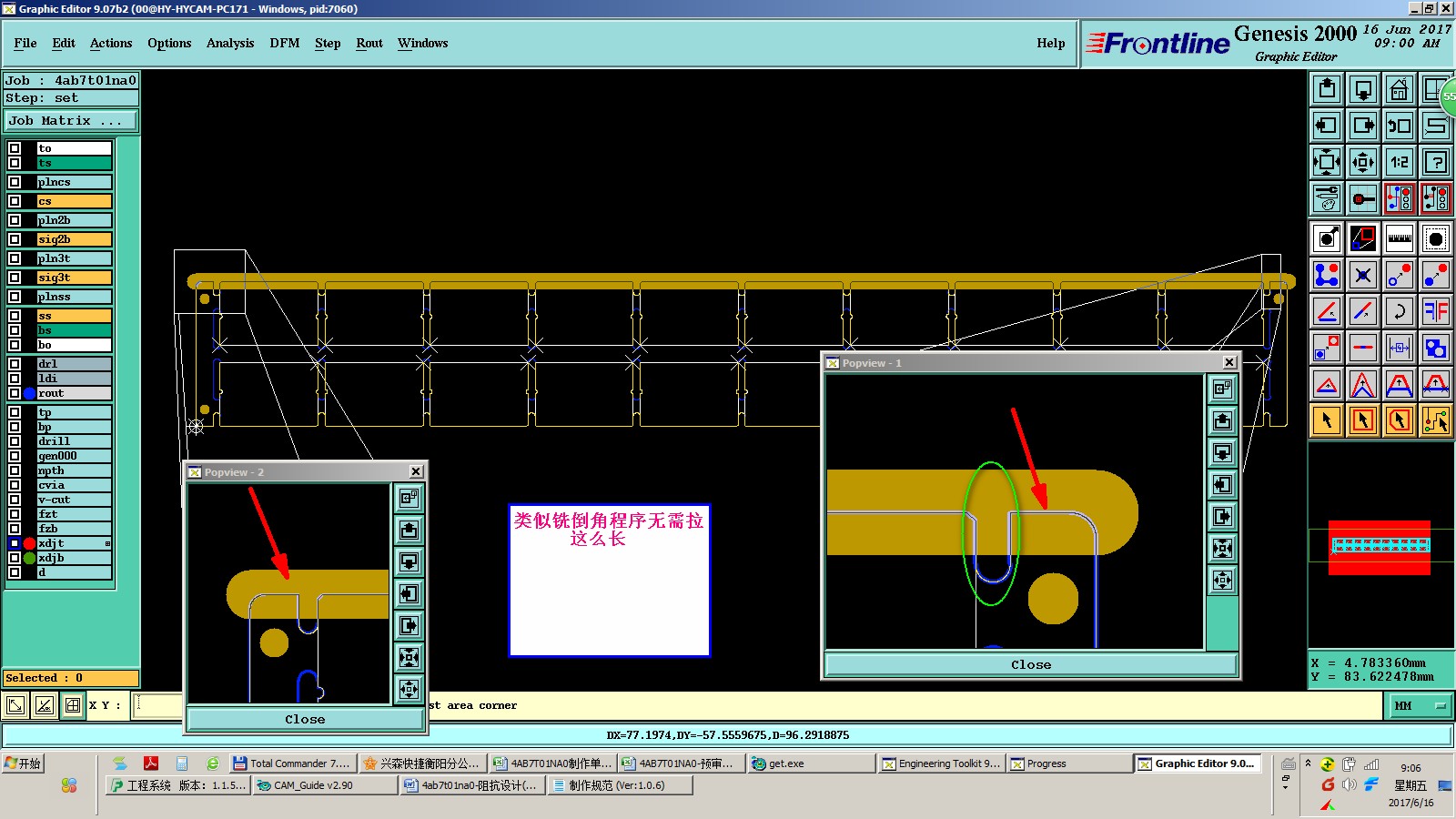Open Engineering Toolkit from the taskbar

[x=942, y=763]
